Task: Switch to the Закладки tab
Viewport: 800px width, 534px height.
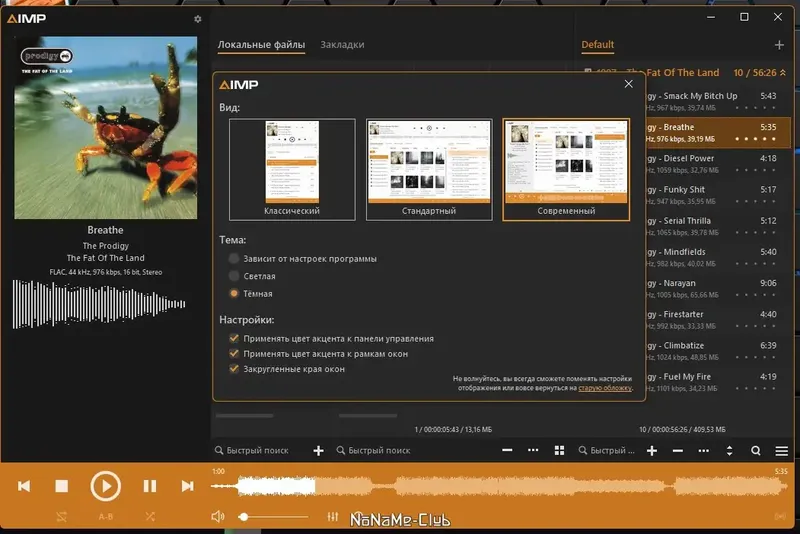Action: 342,45
